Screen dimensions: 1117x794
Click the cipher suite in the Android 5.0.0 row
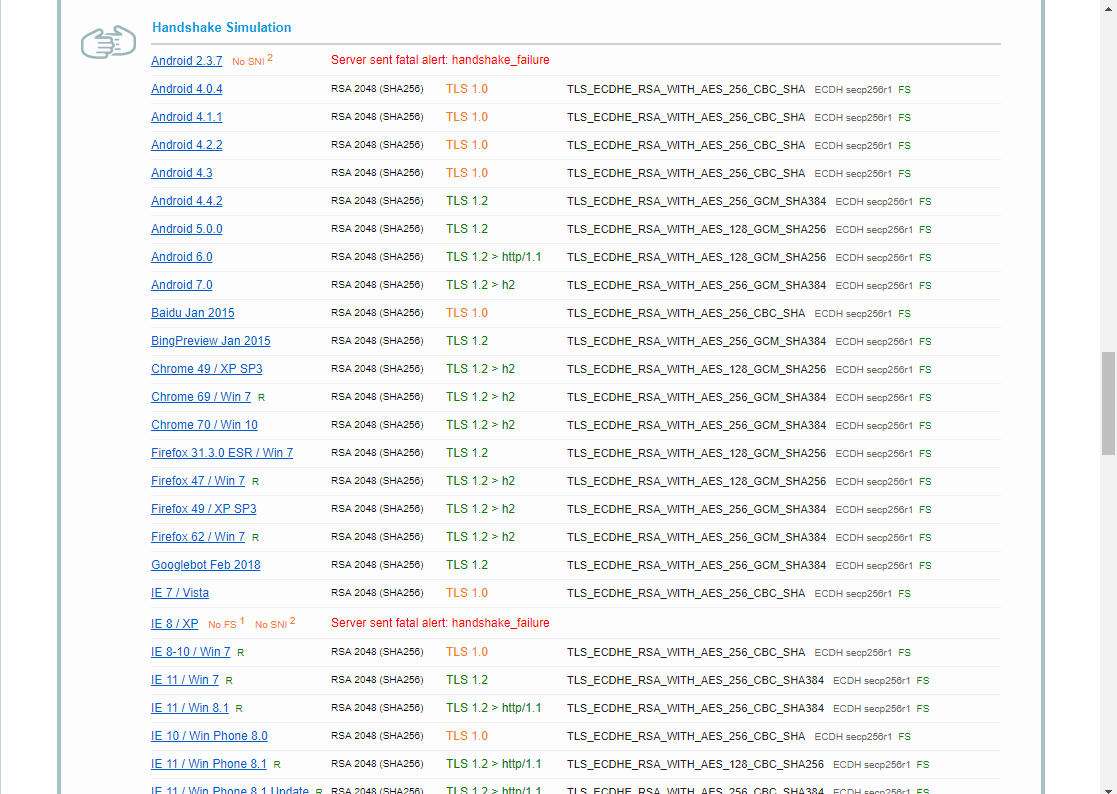(x=697, y=229)
